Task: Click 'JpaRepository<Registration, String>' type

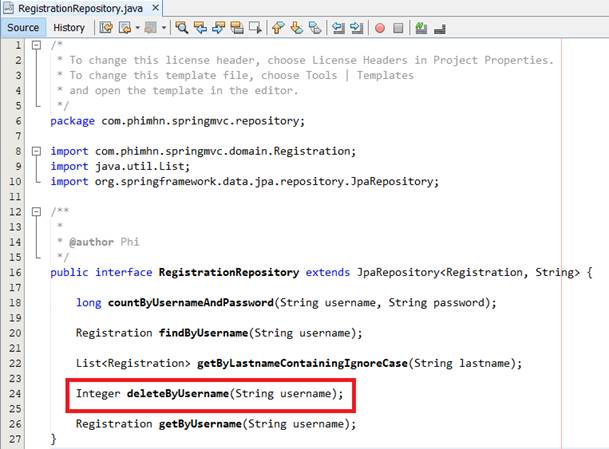Action: point(468,272)
